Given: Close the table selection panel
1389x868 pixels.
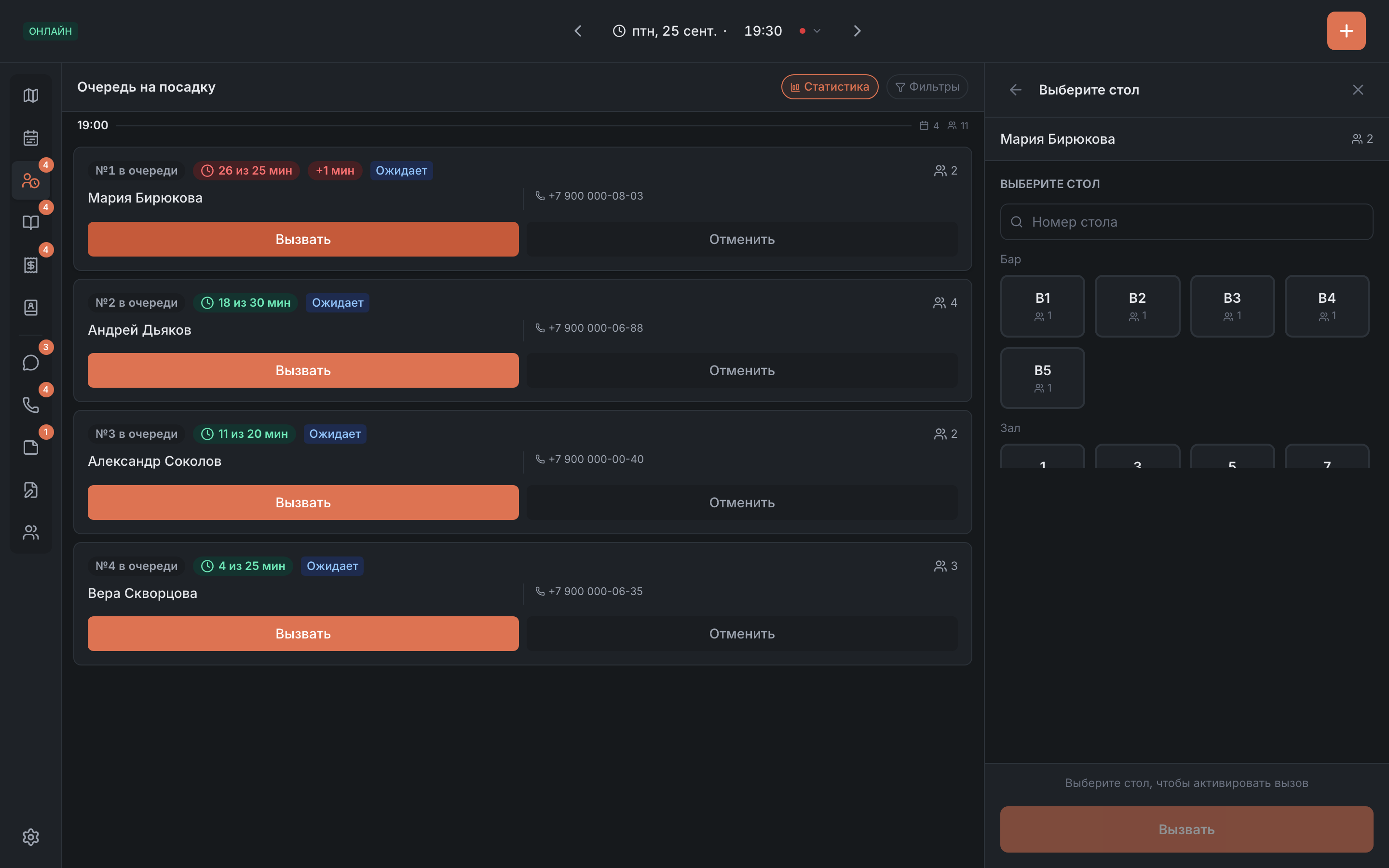Looking at the screenshot, I should pyautogui.click(x=1358, y=90).
